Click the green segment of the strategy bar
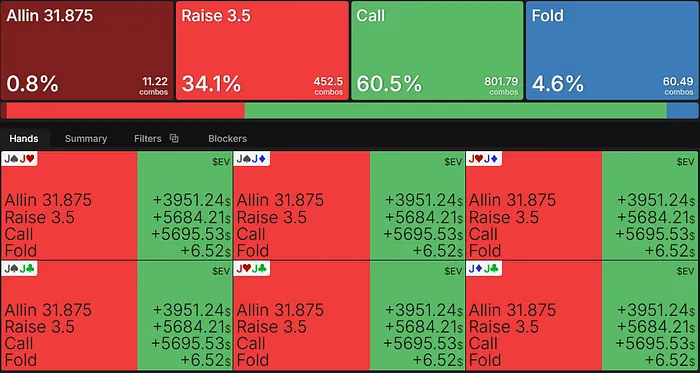Screen dimensions: 700x373 pyautogui.click(x=455, y=110)
